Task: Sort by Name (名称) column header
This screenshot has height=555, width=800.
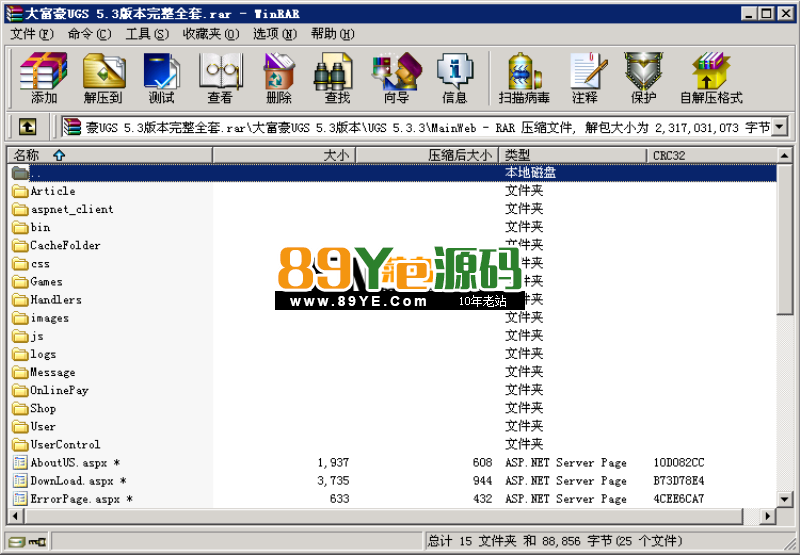Action: [110, 155]
